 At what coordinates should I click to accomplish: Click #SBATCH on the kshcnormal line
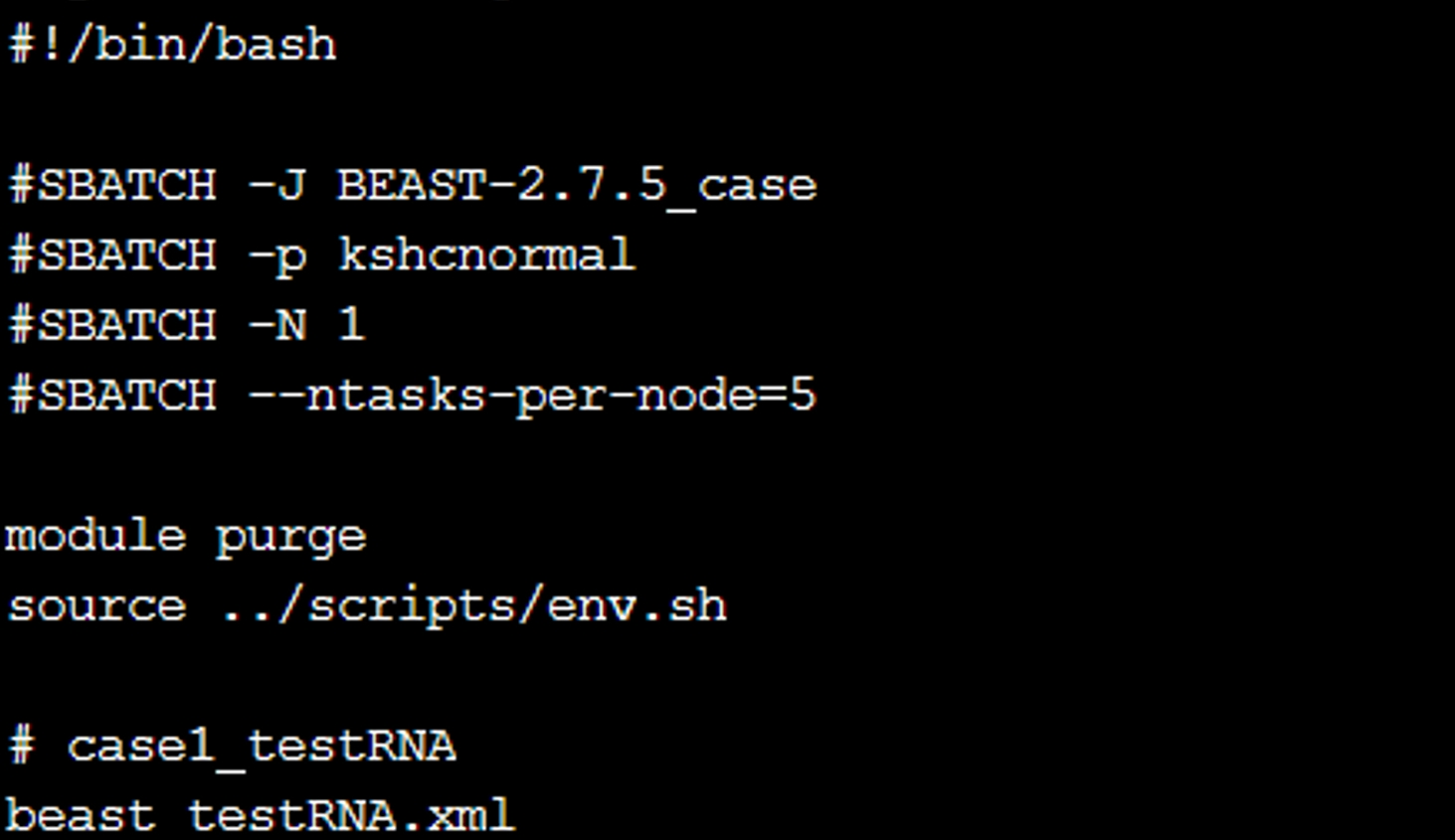tap(112, 256)
